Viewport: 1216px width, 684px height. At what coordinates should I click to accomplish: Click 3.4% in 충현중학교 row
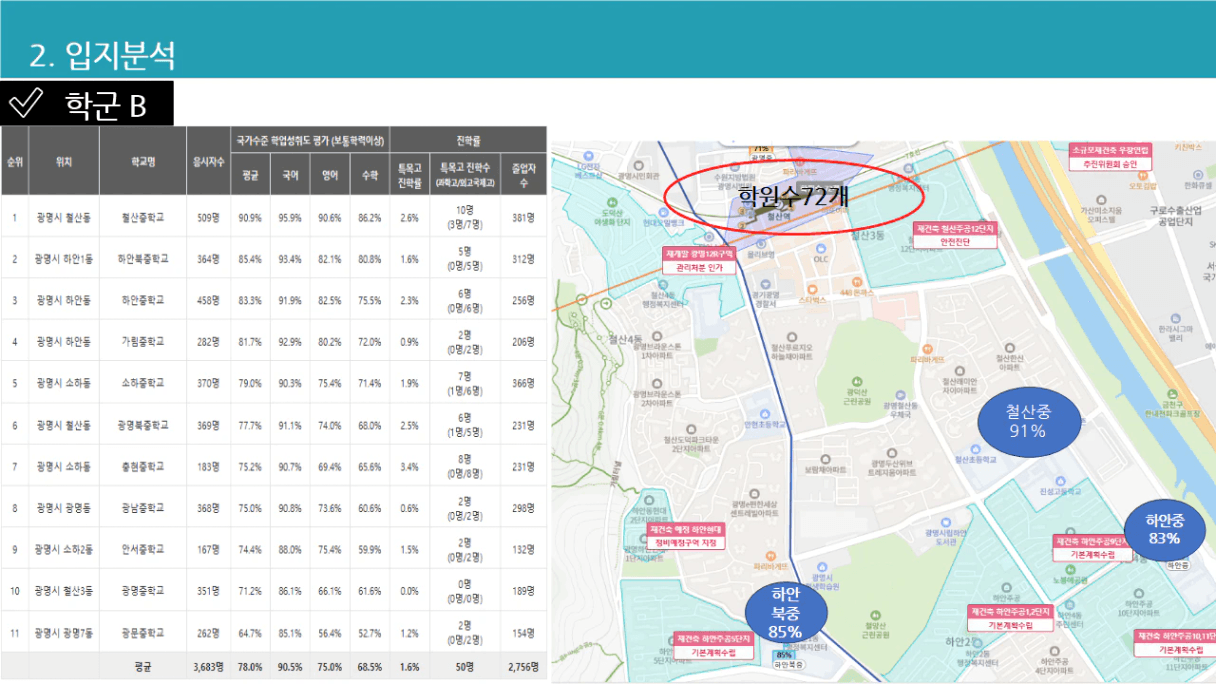pos(408,467)
